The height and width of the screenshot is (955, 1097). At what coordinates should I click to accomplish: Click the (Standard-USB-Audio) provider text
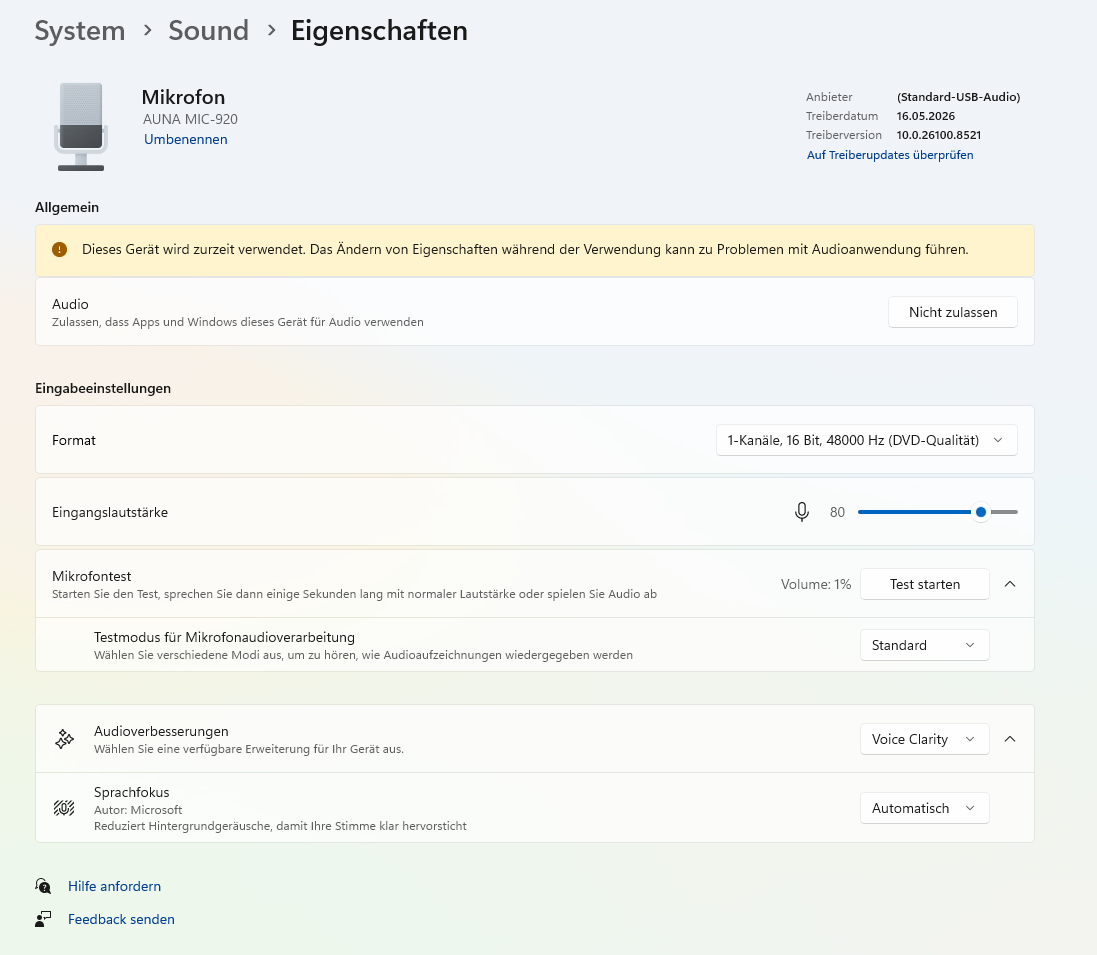tap(958, 97)
